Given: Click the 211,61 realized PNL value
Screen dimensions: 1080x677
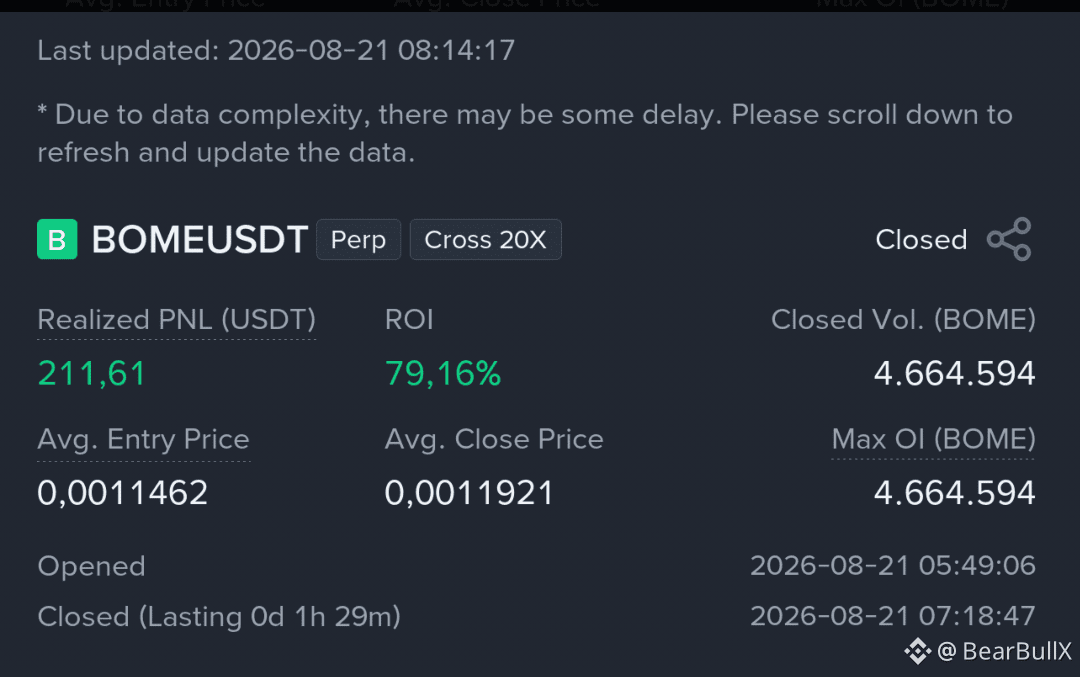Looking at the screenshot, I should tap(92, 373).
